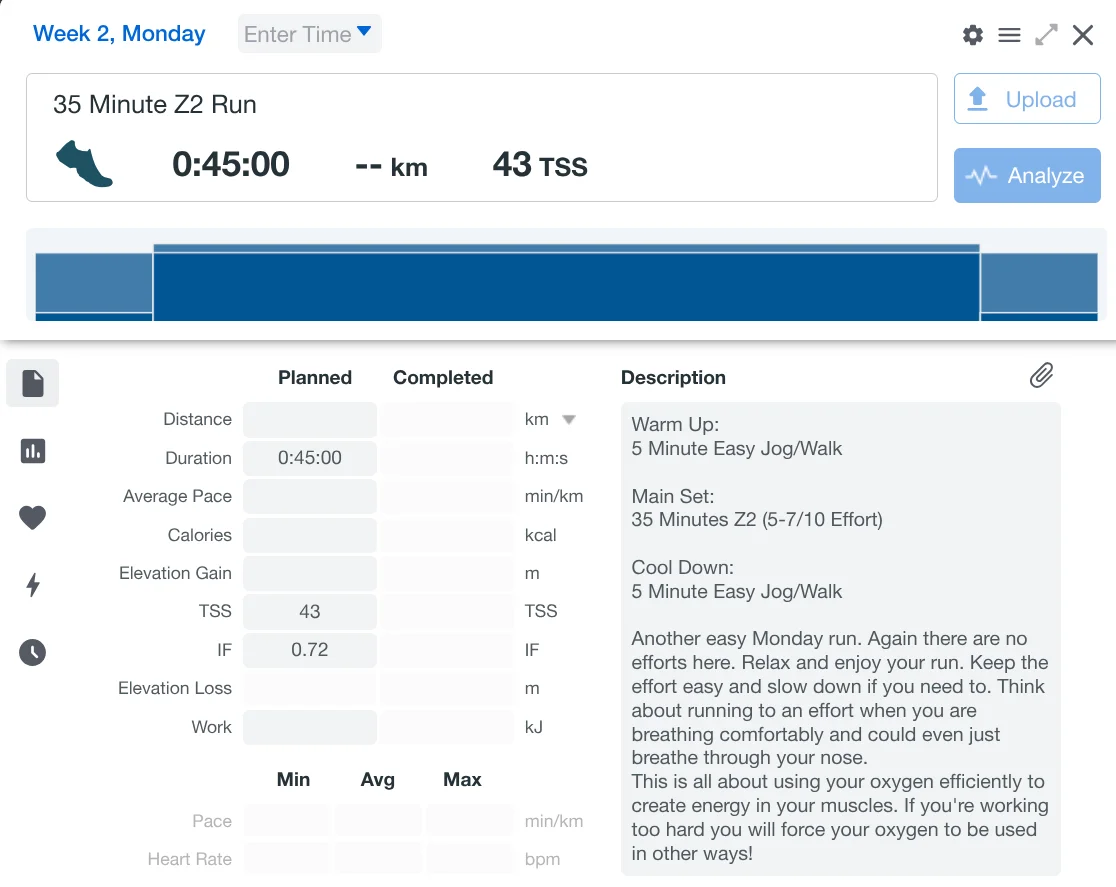Image resolution: width=1116 pixels, height=887 pixels.
Task: Click the Upload button
Action: point(1027,99)
